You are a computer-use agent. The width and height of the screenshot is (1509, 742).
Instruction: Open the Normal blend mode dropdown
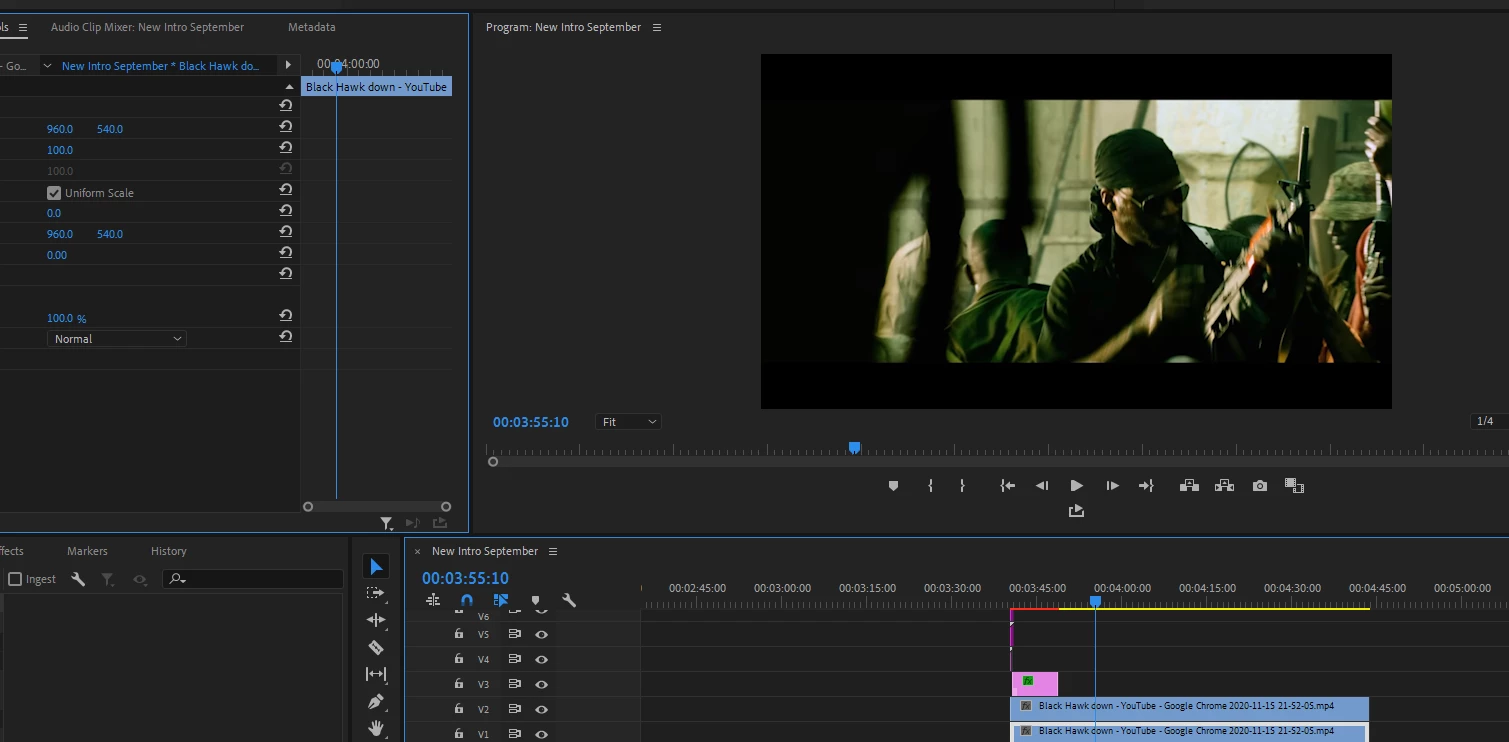point(117,339)
